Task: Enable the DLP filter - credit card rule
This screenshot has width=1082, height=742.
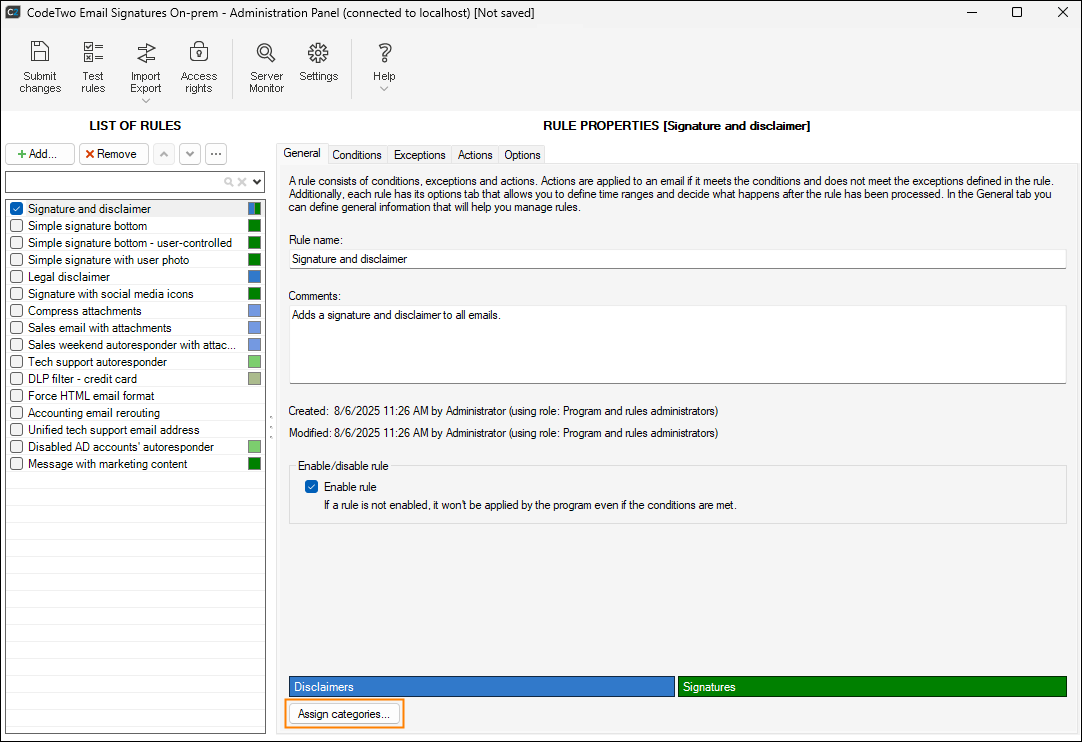Action: (17, 379)
